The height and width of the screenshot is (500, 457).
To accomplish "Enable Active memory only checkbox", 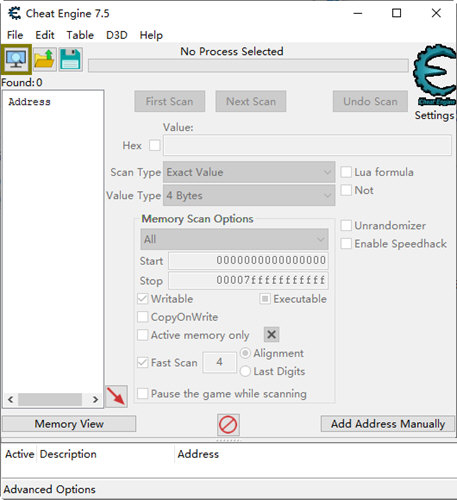I will pos(142,335).
